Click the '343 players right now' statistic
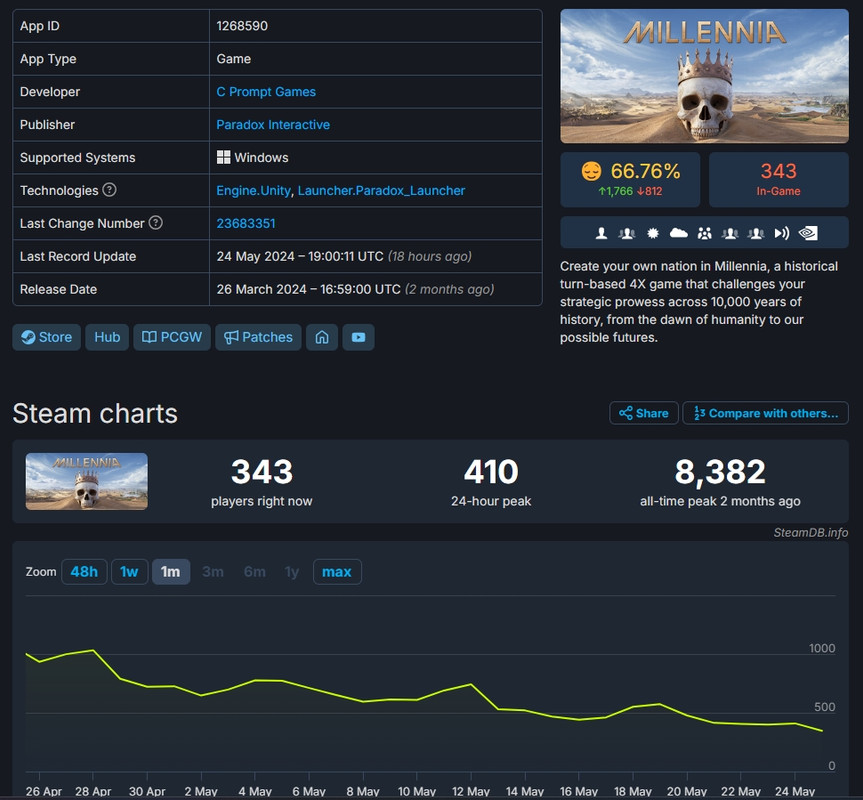 [x=261, y=481]
